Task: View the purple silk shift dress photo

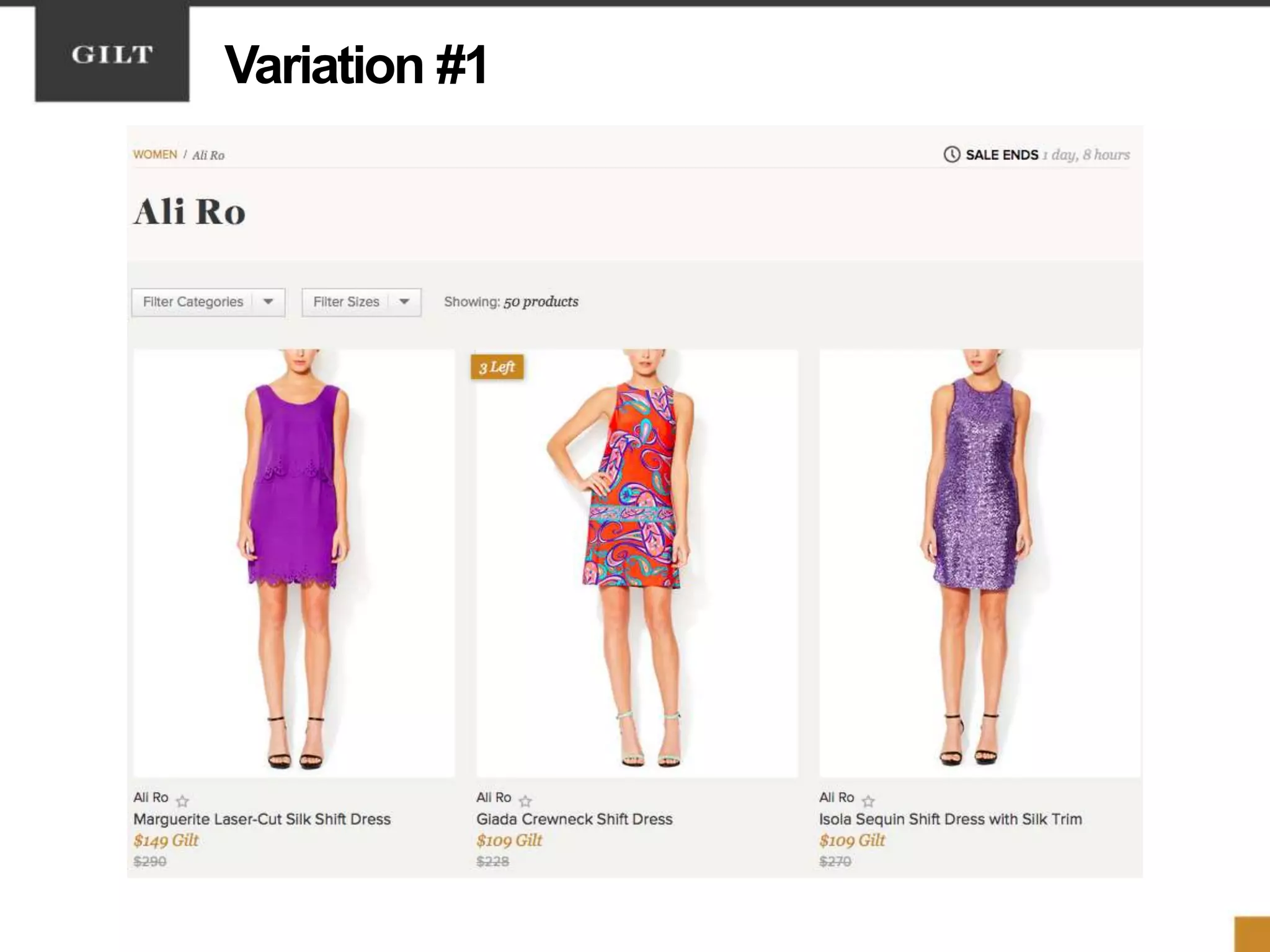Action: point(294,563)
